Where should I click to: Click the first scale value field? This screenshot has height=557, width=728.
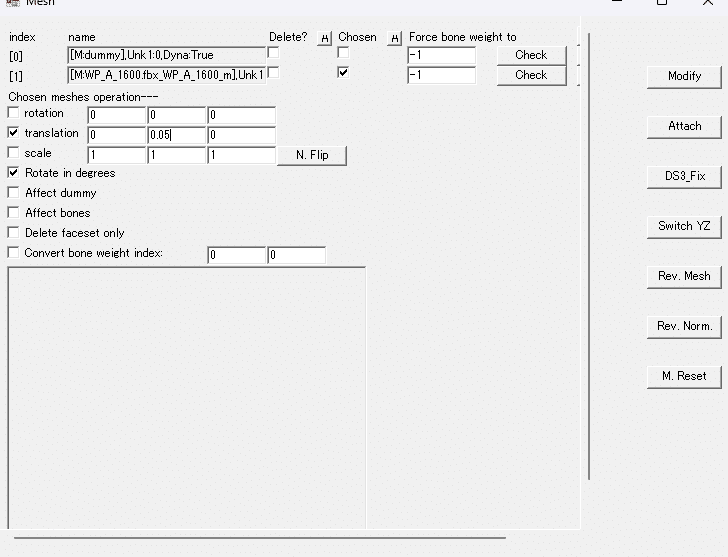(x=117, y=155)
